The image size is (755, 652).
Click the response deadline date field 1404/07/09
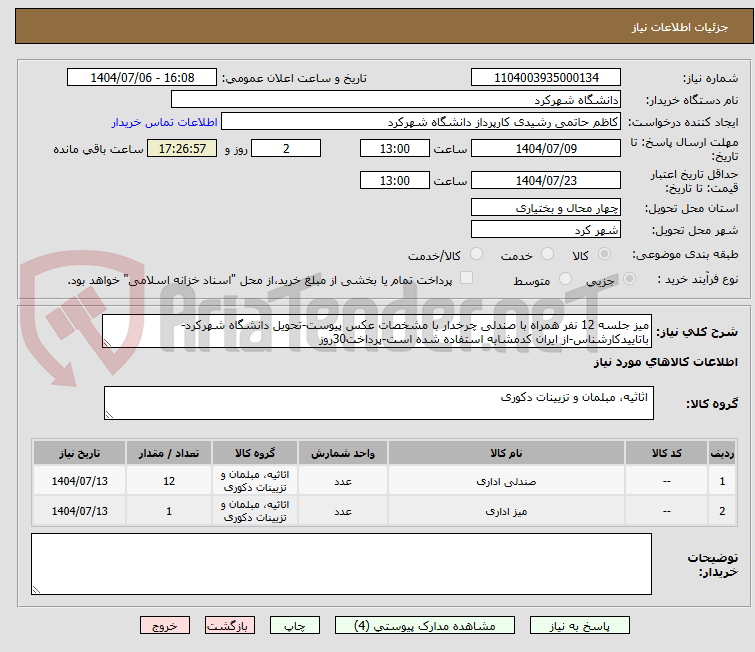coord(545,149)
